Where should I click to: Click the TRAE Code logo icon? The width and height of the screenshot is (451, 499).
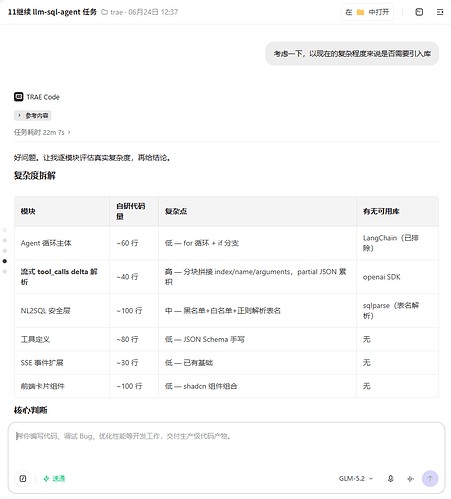[19, 97]
